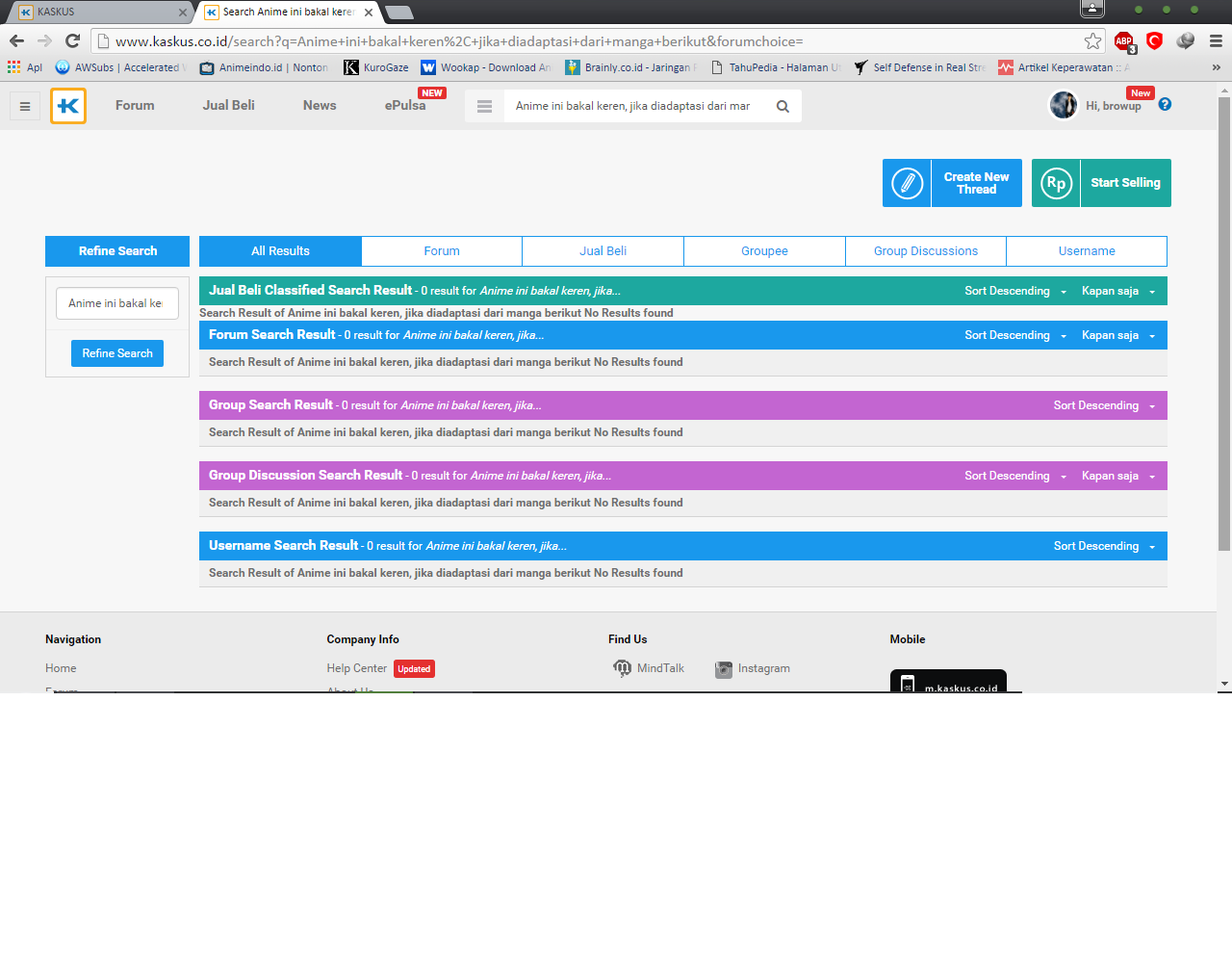Open News in top navigation
This screenshot has width=1232, height=961.
click(320, 106)
